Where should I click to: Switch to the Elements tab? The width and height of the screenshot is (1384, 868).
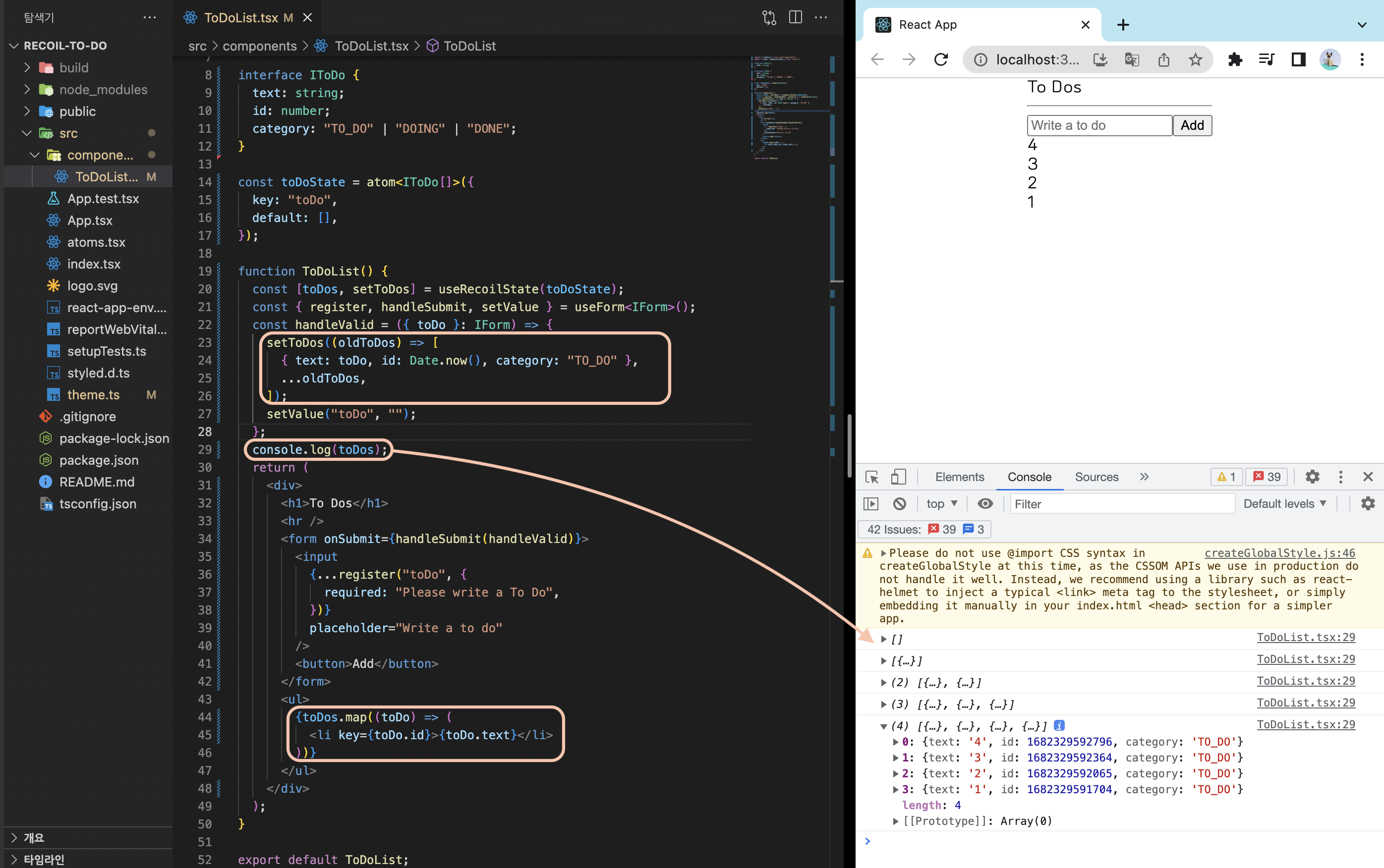point(959,477)
